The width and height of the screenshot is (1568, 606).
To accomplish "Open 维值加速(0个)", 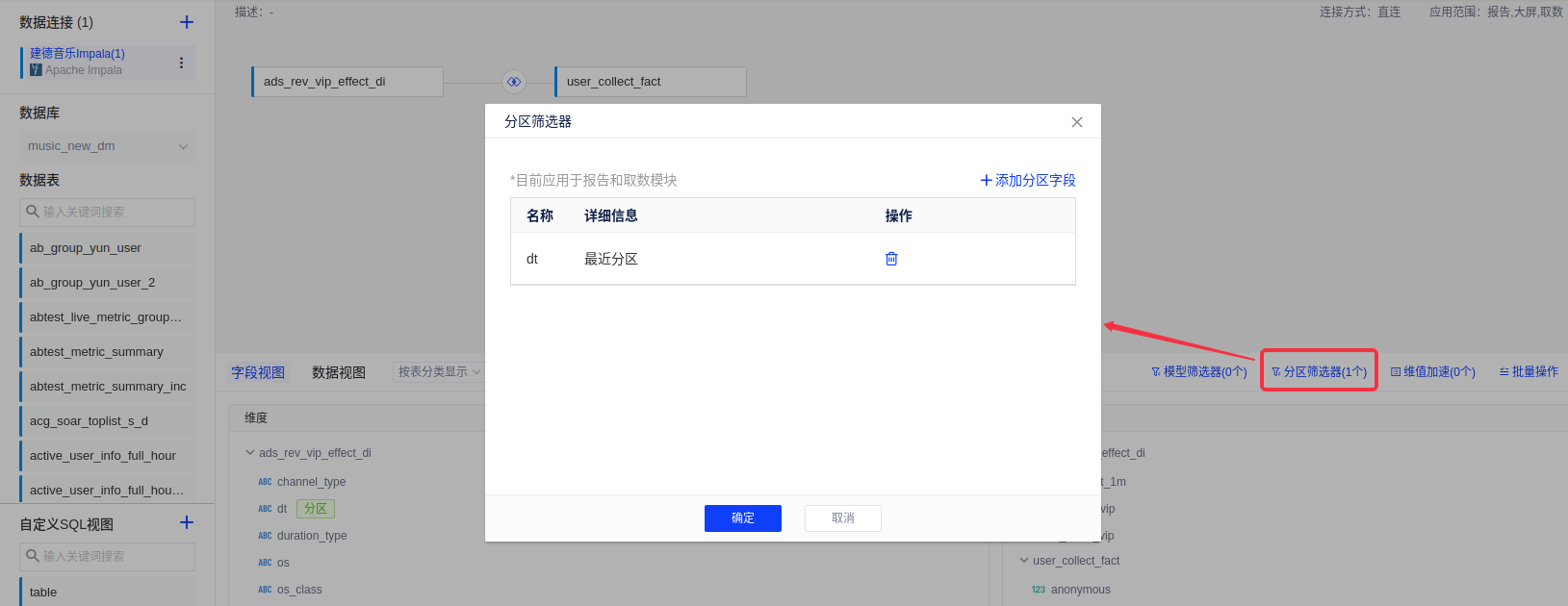I will 1432,371.
